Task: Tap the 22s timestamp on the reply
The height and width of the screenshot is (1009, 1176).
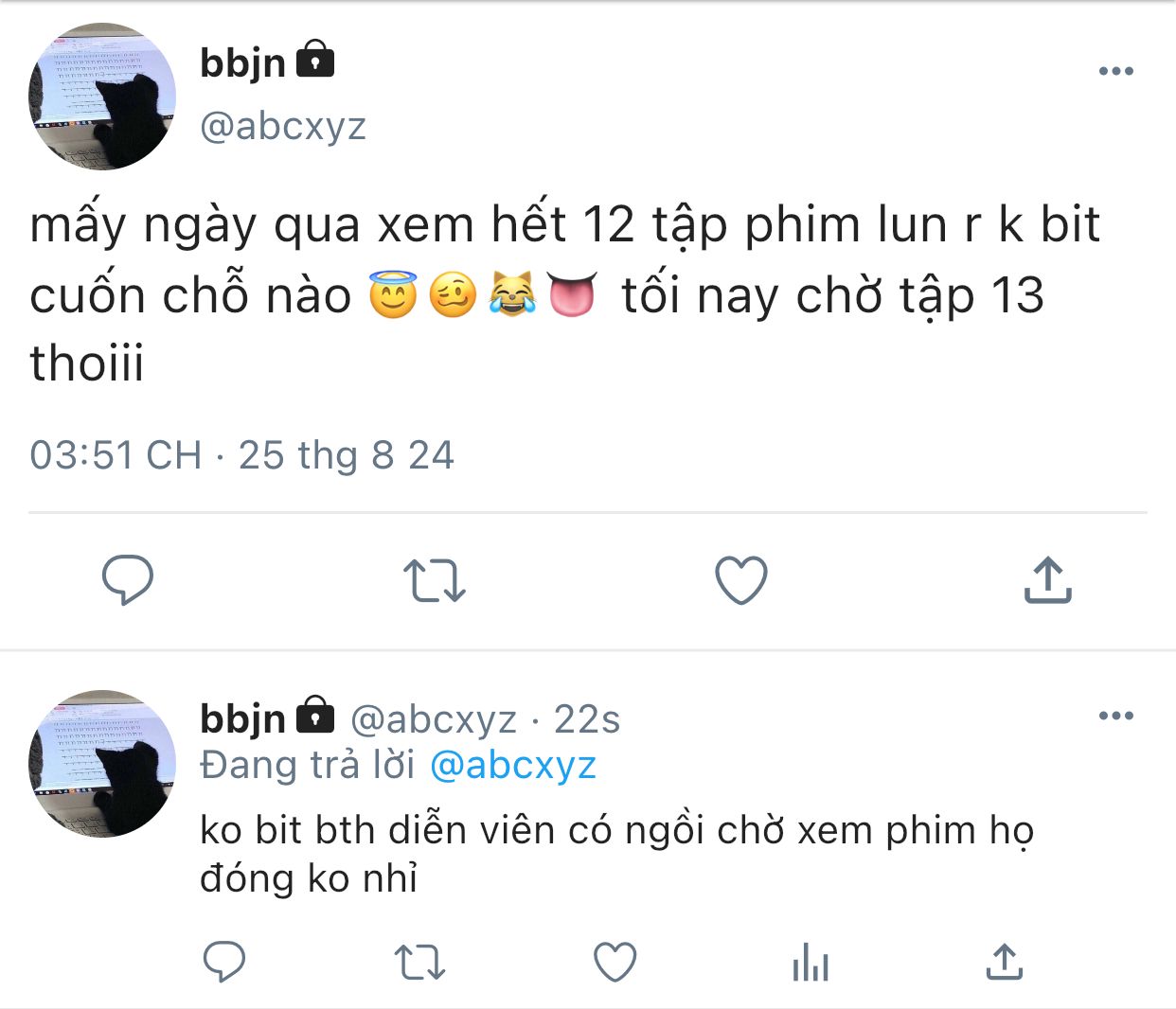Action: pos(587,720)
